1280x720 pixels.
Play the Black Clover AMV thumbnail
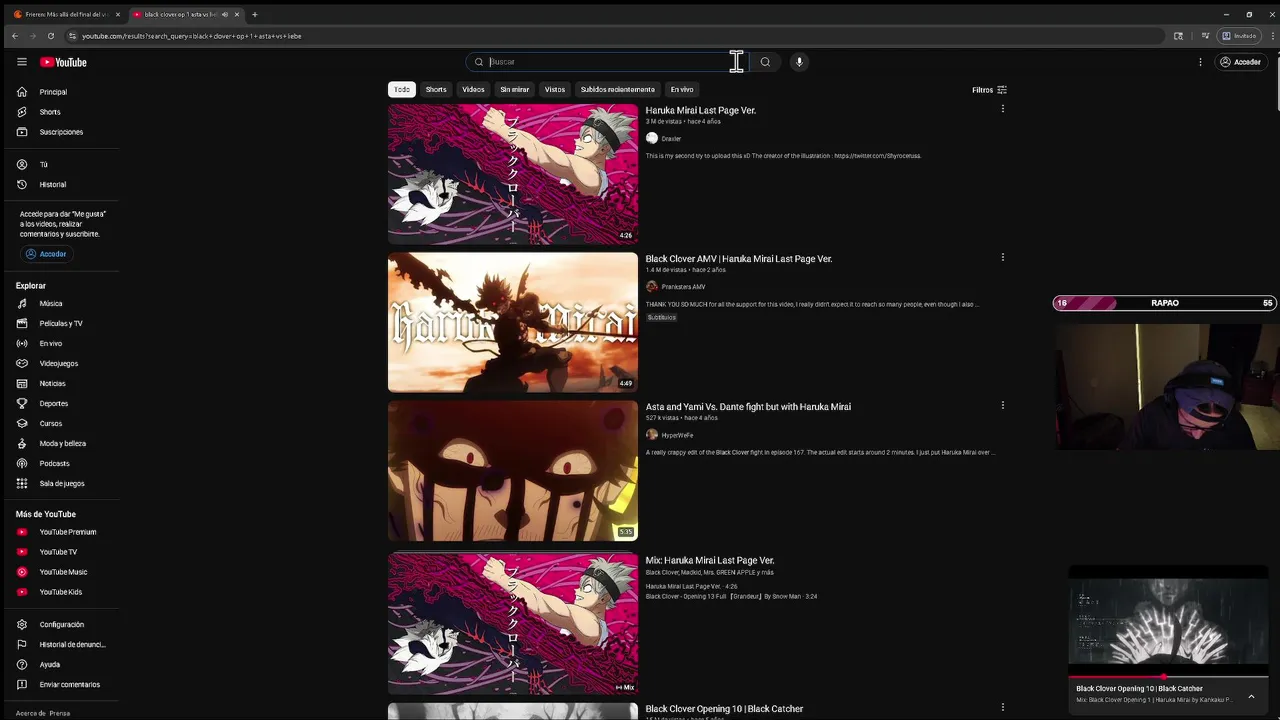pyautogui.click(x=512, y=322)
